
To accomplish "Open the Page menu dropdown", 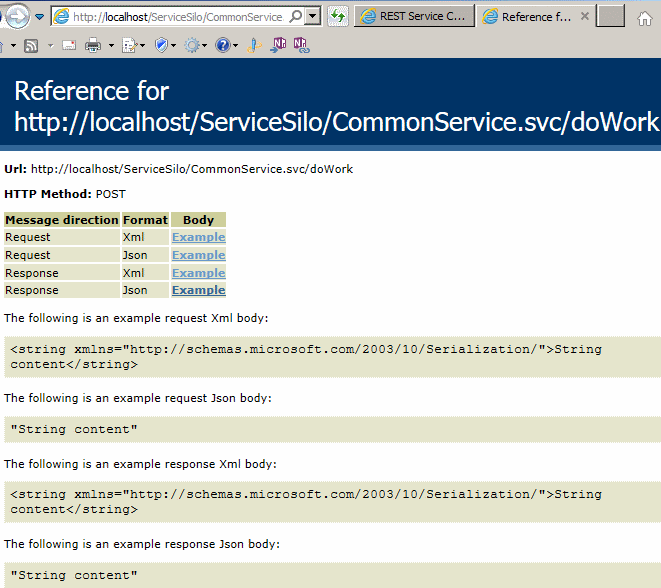I will click(x=132, y=45).
